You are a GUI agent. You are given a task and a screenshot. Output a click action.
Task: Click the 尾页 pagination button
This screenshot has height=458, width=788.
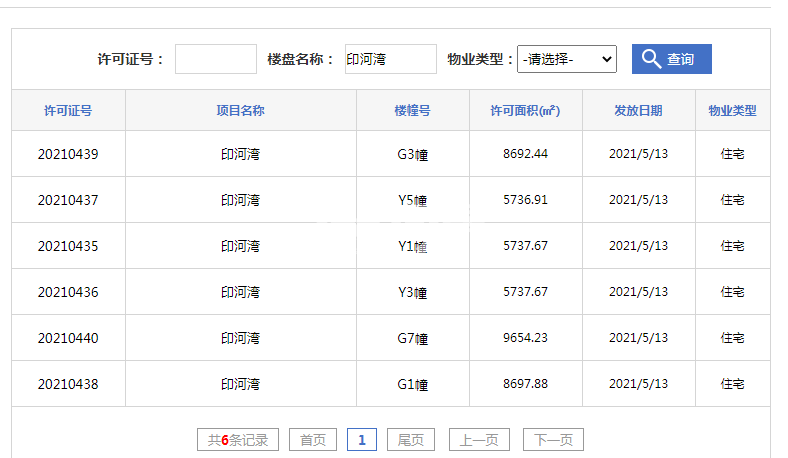coord(411,440)
